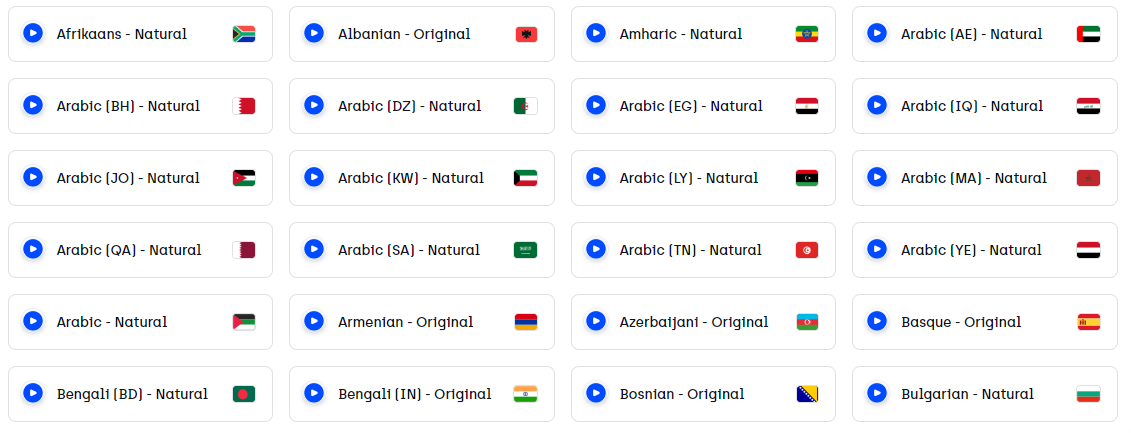Click the Azerbaijan flag for Azerbaijani - Original
The height and width of the screenshot is (433, 1131).
(x=806, y=323)
